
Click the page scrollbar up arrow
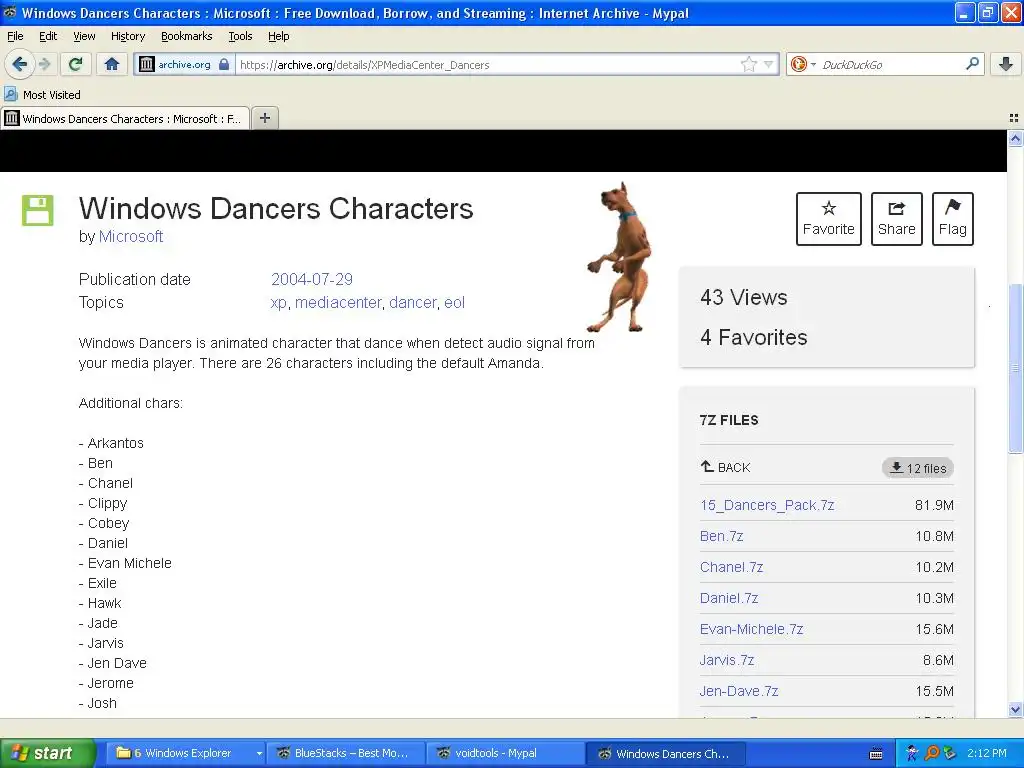(x=1015, y=138)
